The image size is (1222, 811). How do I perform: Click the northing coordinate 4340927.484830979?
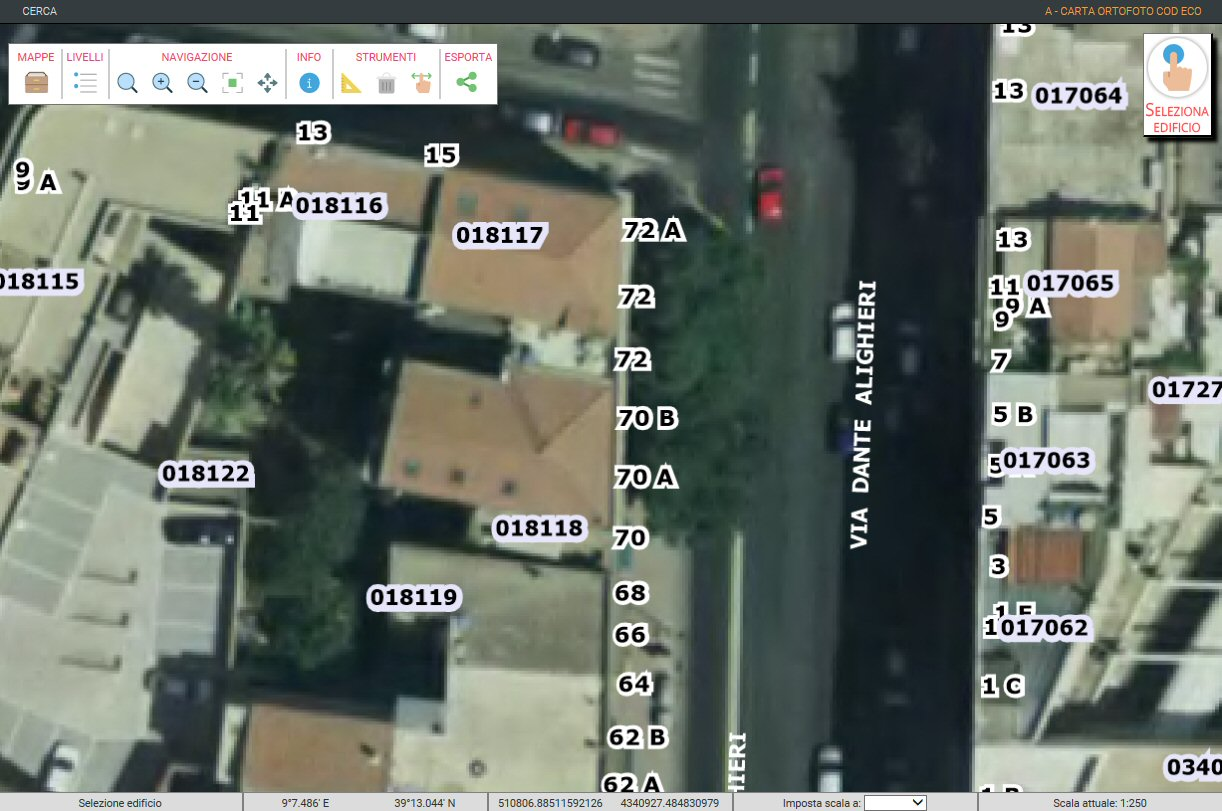[670, 803]
